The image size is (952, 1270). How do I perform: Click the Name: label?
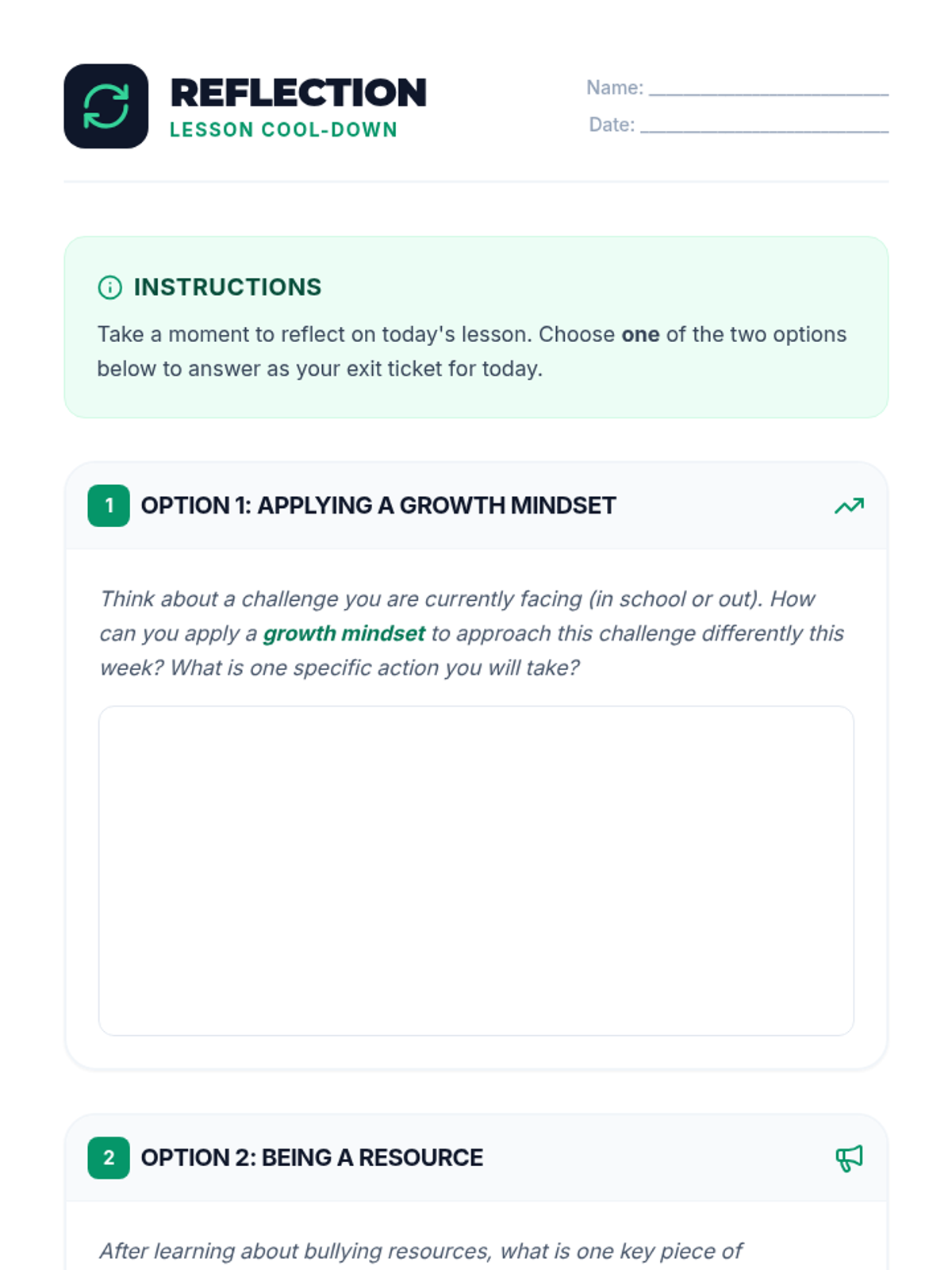[615, 88]
